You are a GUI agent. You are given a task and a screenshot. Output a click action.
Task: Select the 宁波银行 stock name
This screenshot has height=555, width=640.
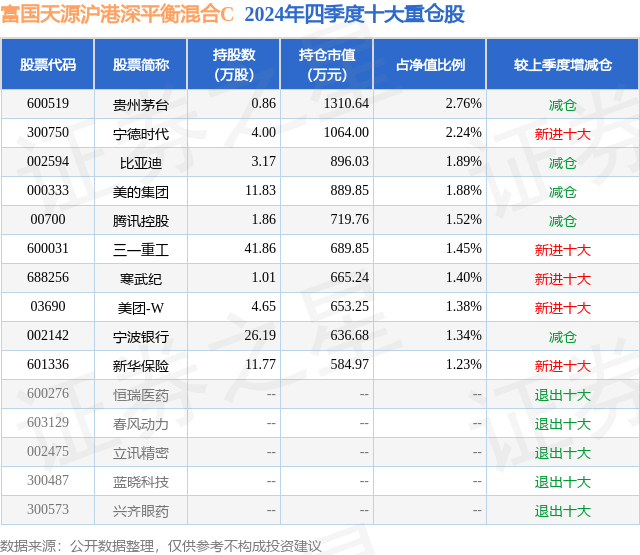[x=141, y=337]
